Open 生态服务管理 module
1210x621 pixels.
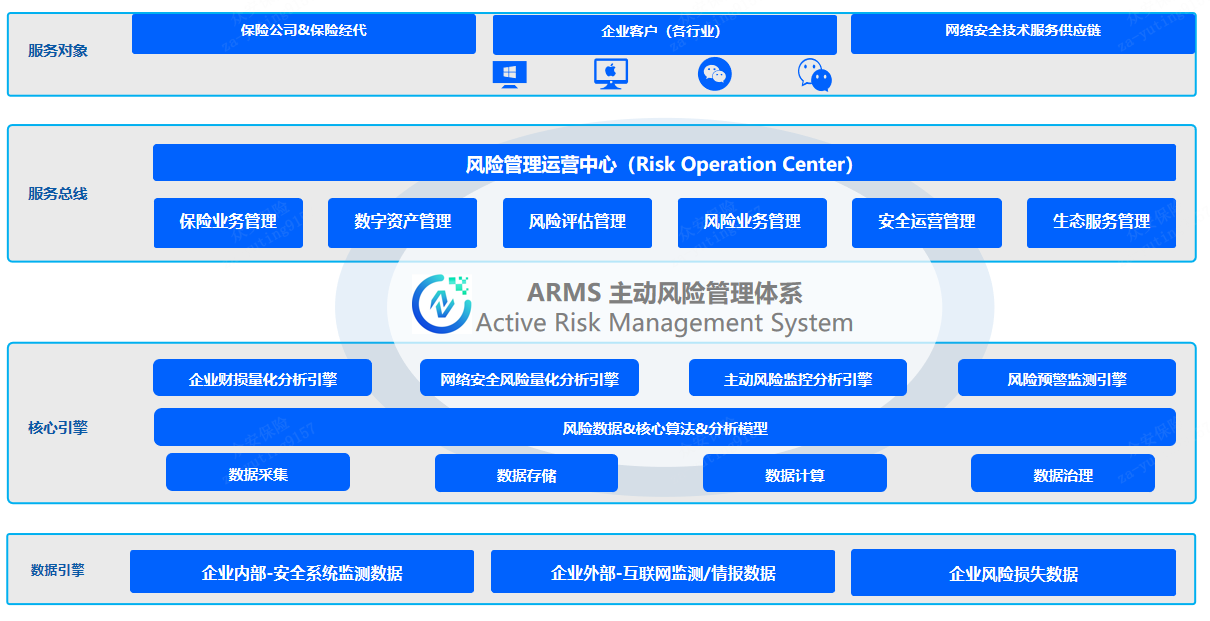coord(1101,222)
